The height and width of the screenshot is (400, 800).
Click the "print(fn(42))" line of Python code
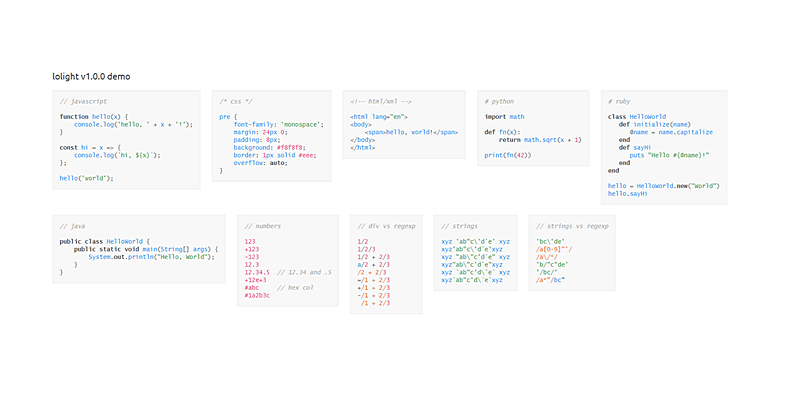tap(508, 155)
